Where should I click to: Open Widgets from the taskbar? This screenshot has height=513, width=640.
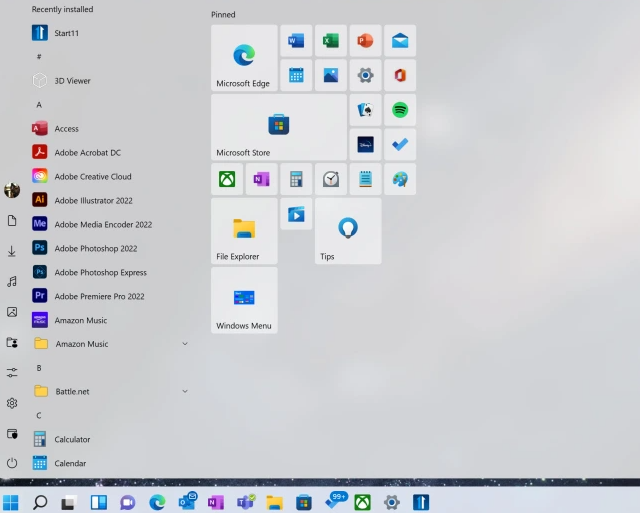click(99, 502)
